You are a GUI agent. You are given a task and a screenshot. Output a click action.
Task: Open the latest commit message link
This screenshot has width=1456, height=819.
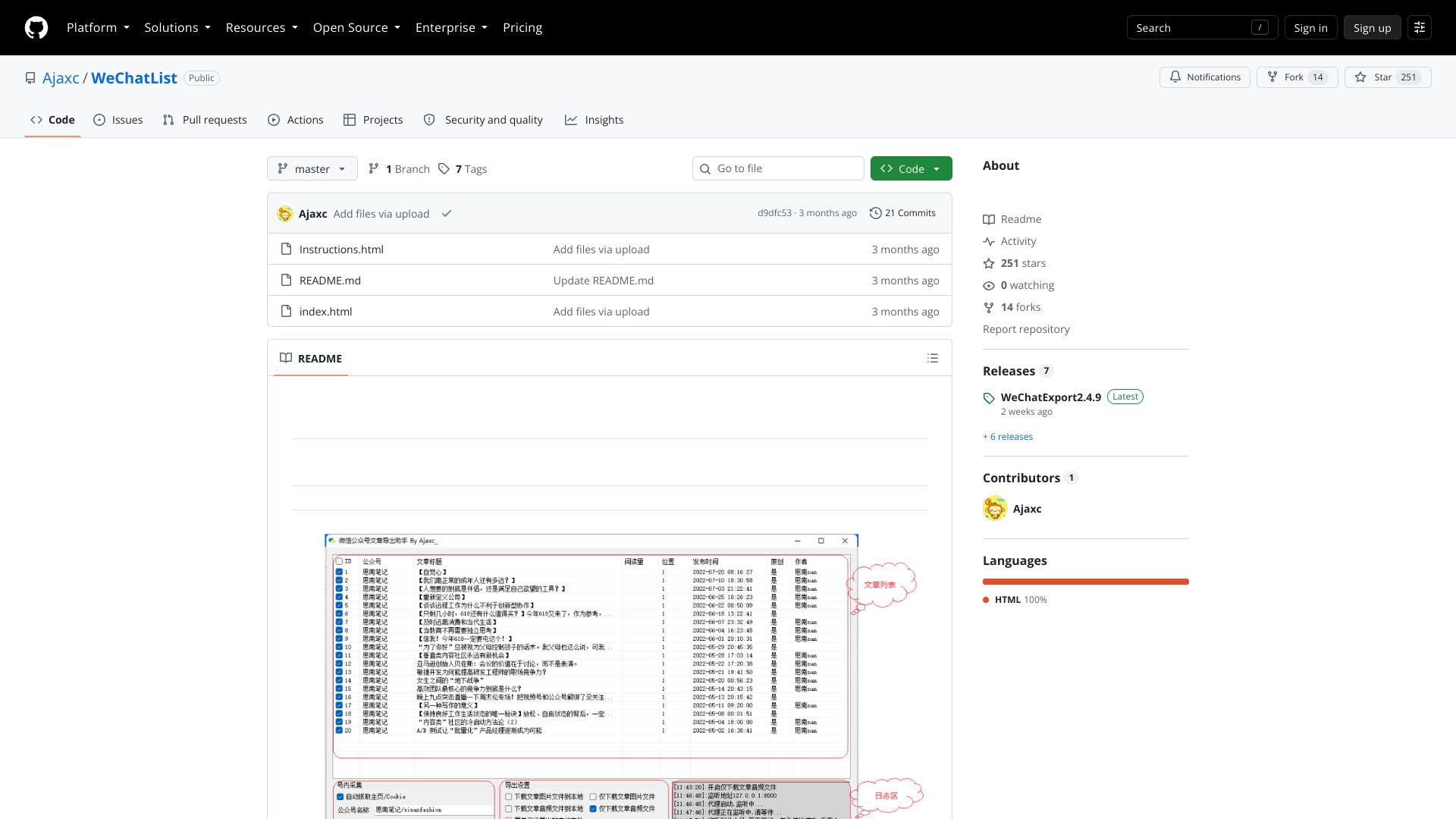(381, 214)
